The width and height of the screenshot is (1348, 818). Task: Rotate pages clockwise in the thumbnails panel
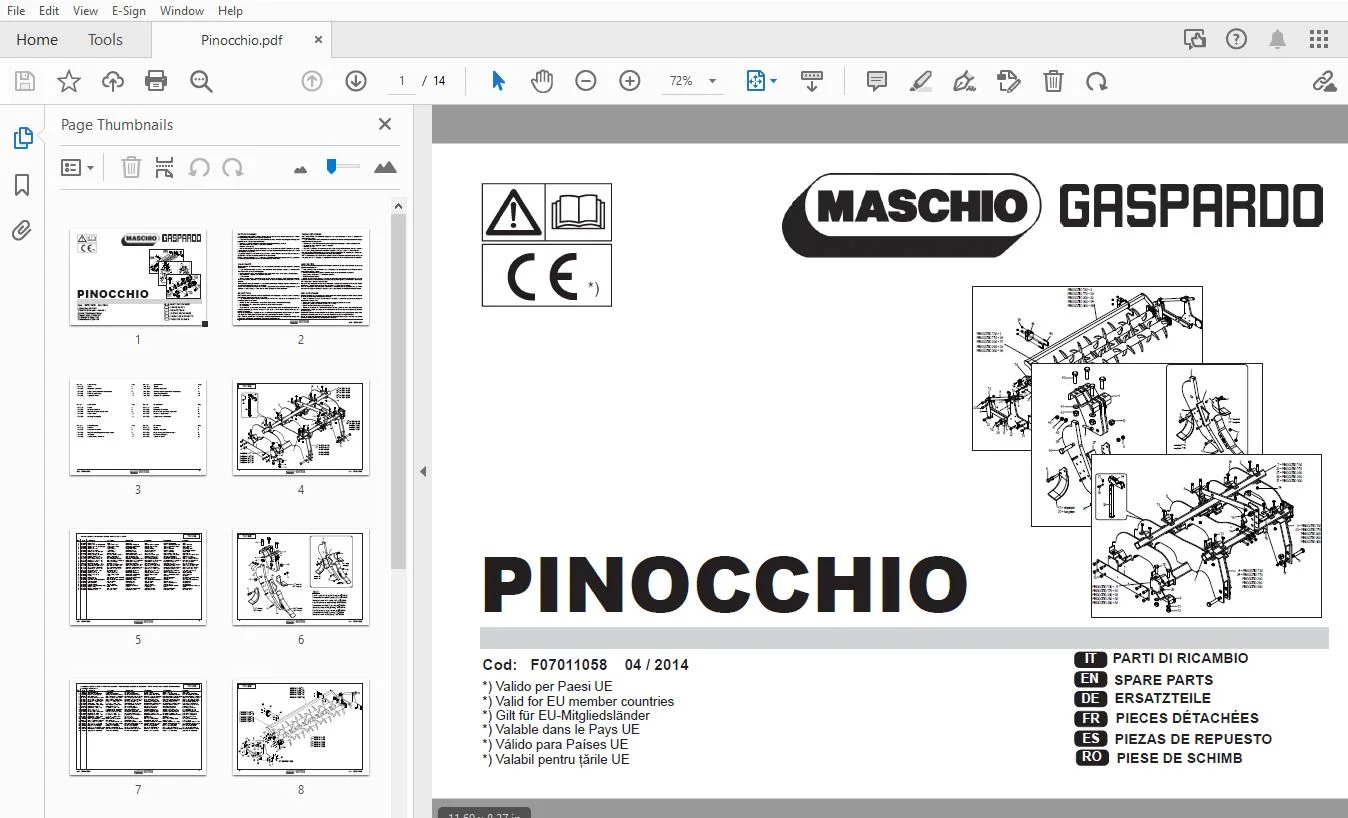pyautogui.click(x=233, y=168)
